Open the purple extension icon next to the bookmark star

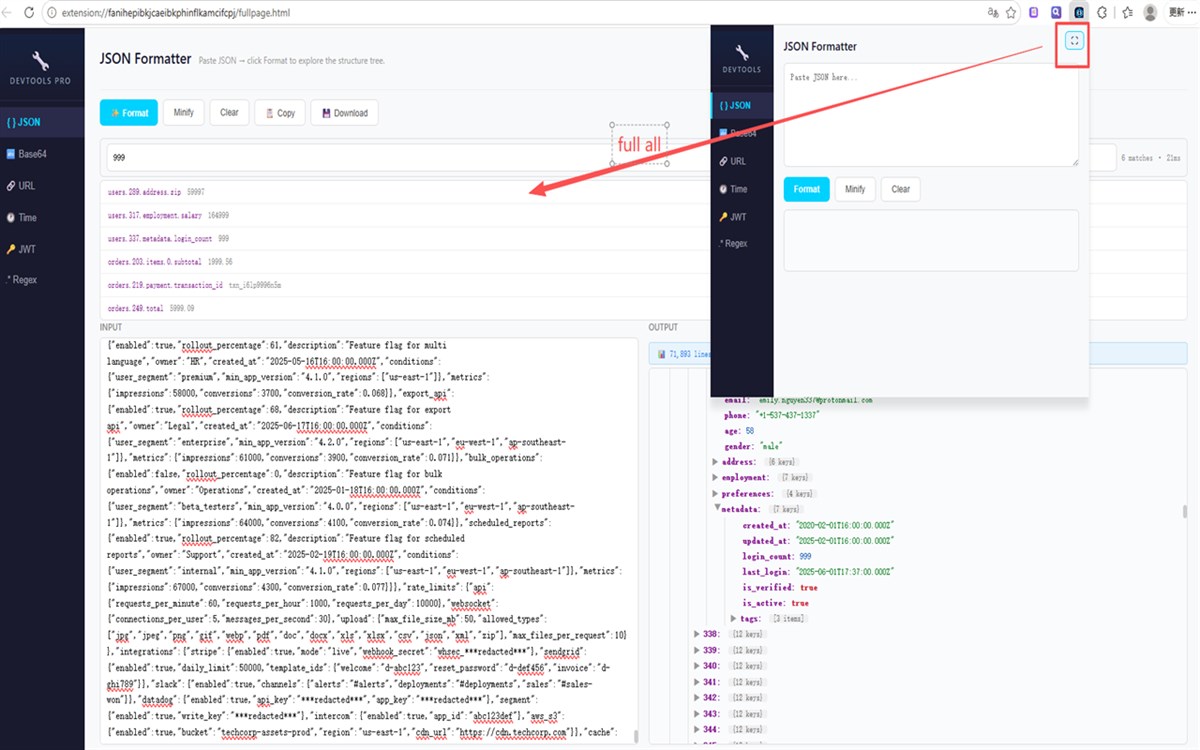[x=1035, y=12]
